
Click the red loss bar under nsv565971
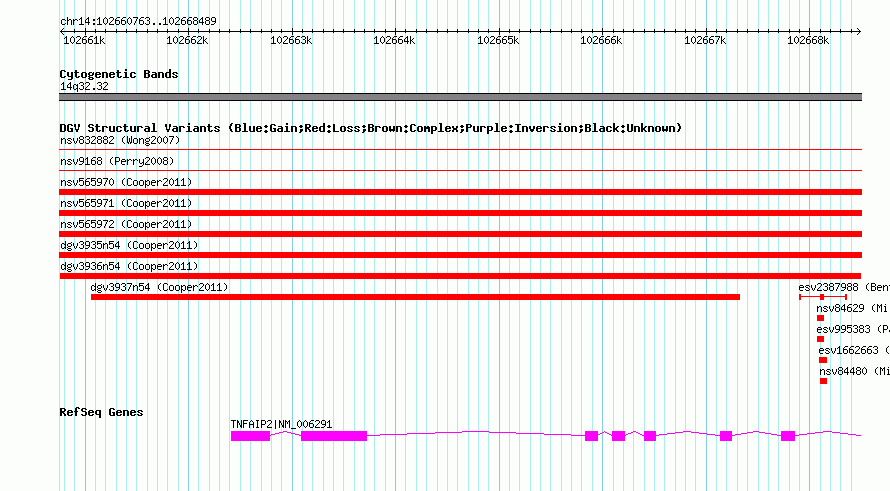(460, 213)
